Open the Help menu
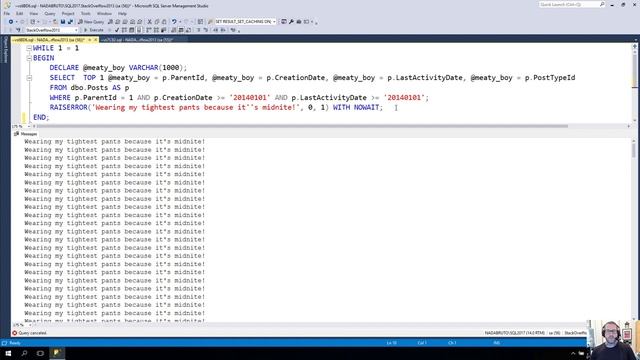The height and width of the screenshot is (360, 640). click(x=122, y=13)
